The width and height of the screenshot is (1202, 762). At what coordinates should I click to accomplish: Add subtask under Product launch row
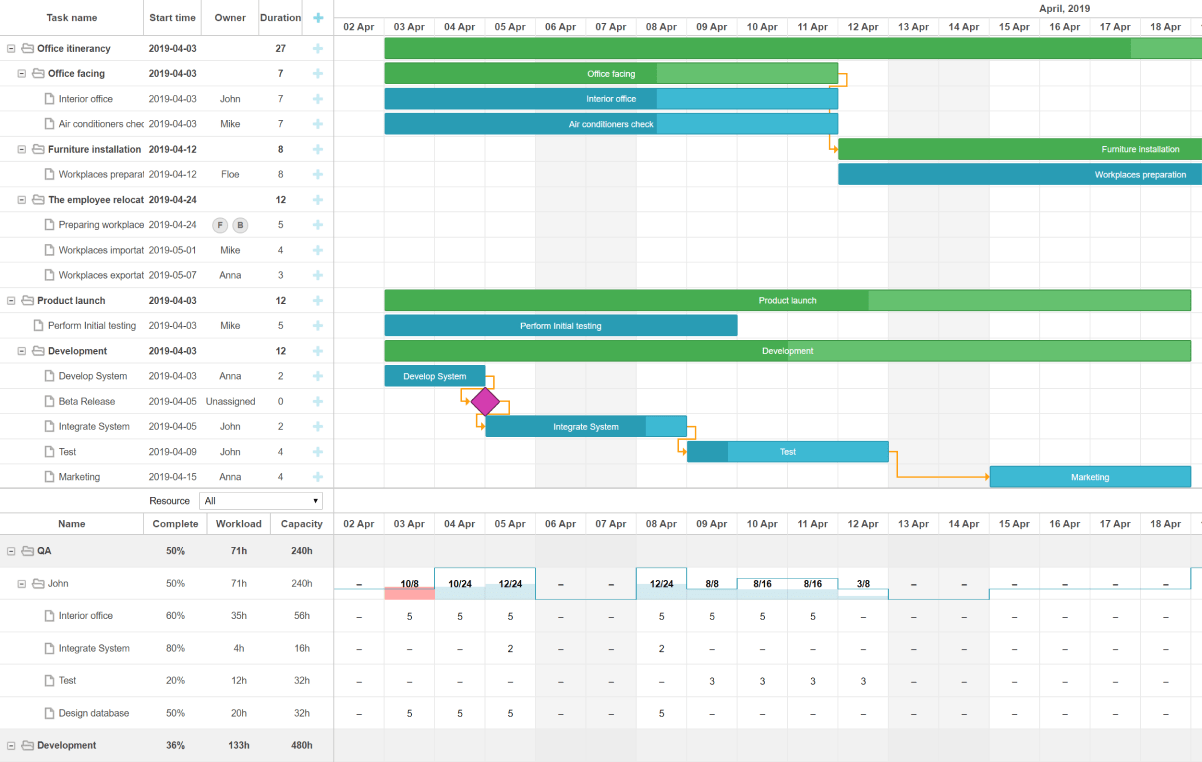(x=318, y=300)
